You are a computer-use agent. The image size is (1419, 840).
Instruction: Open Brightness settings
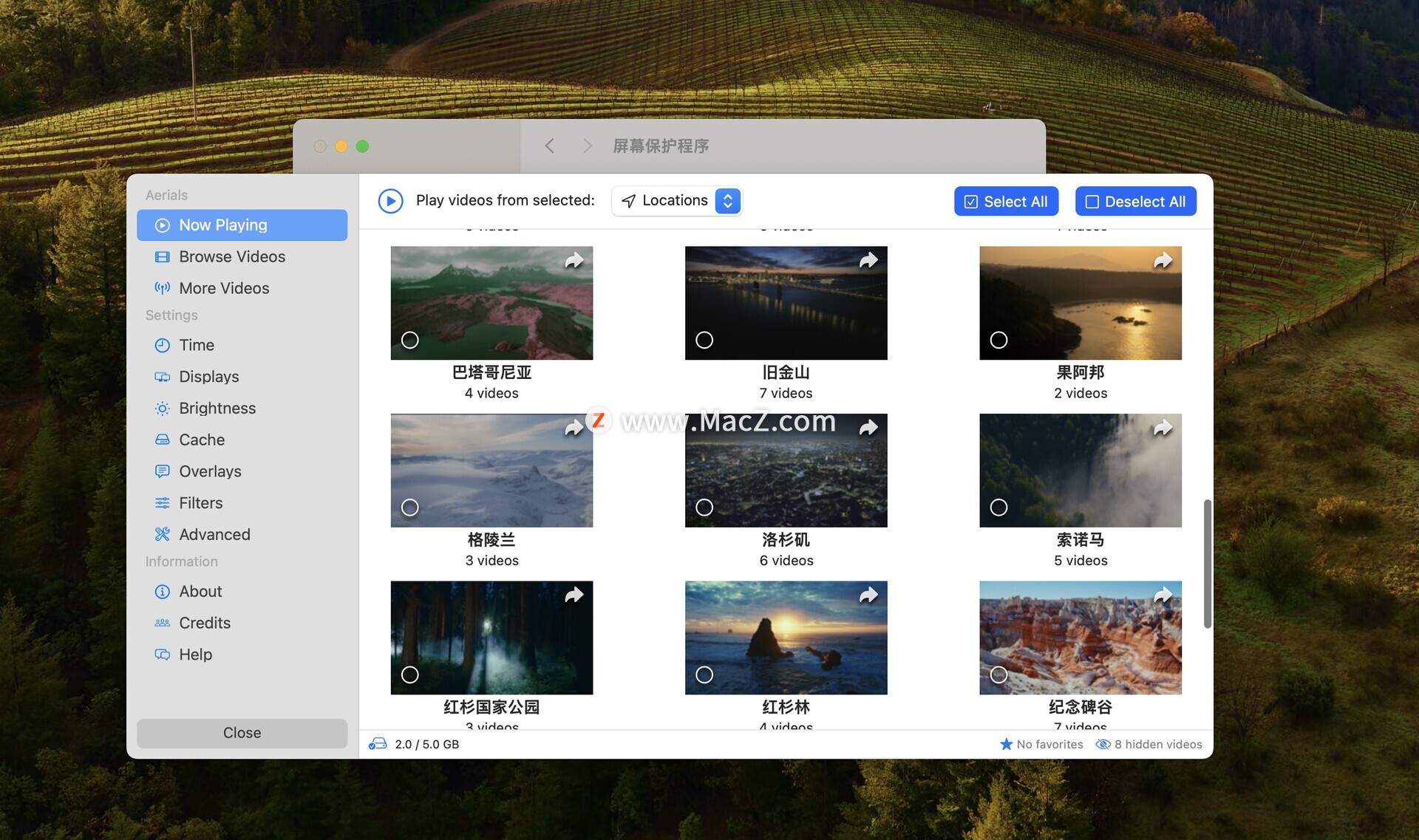point(242,409)
